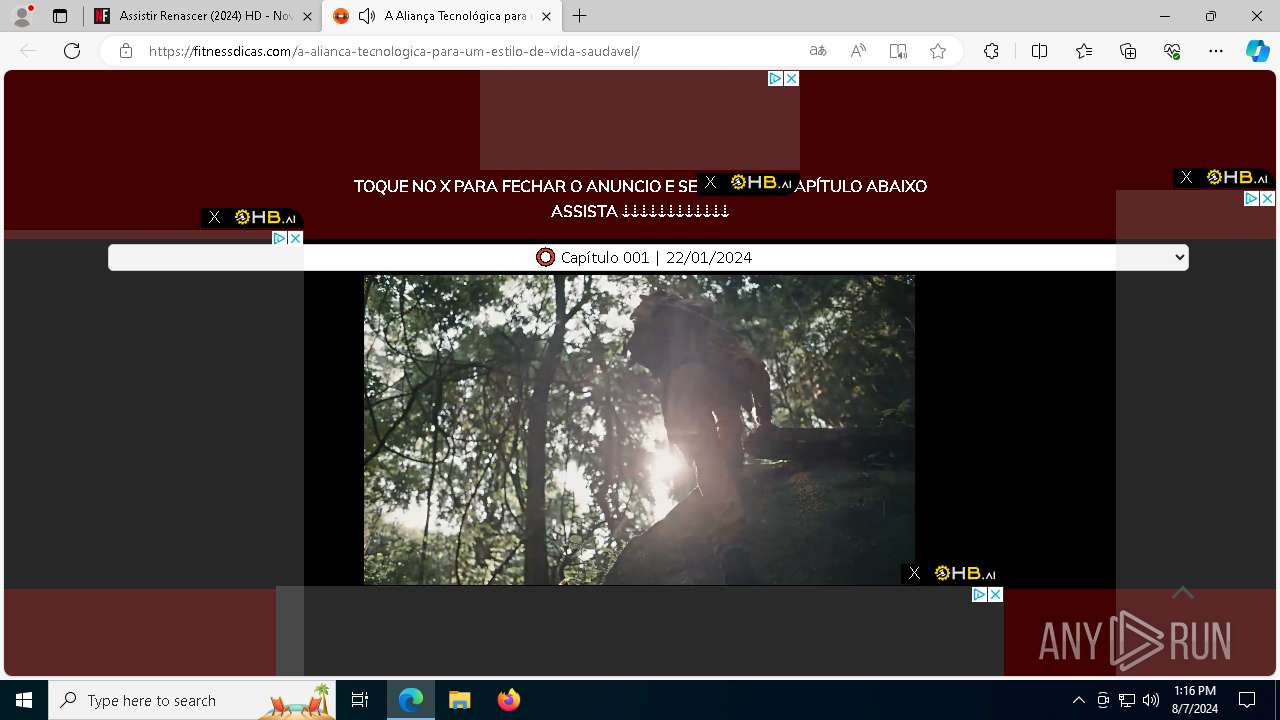Select the A Aliança Tecnológica tab

[x=442, y=16]
